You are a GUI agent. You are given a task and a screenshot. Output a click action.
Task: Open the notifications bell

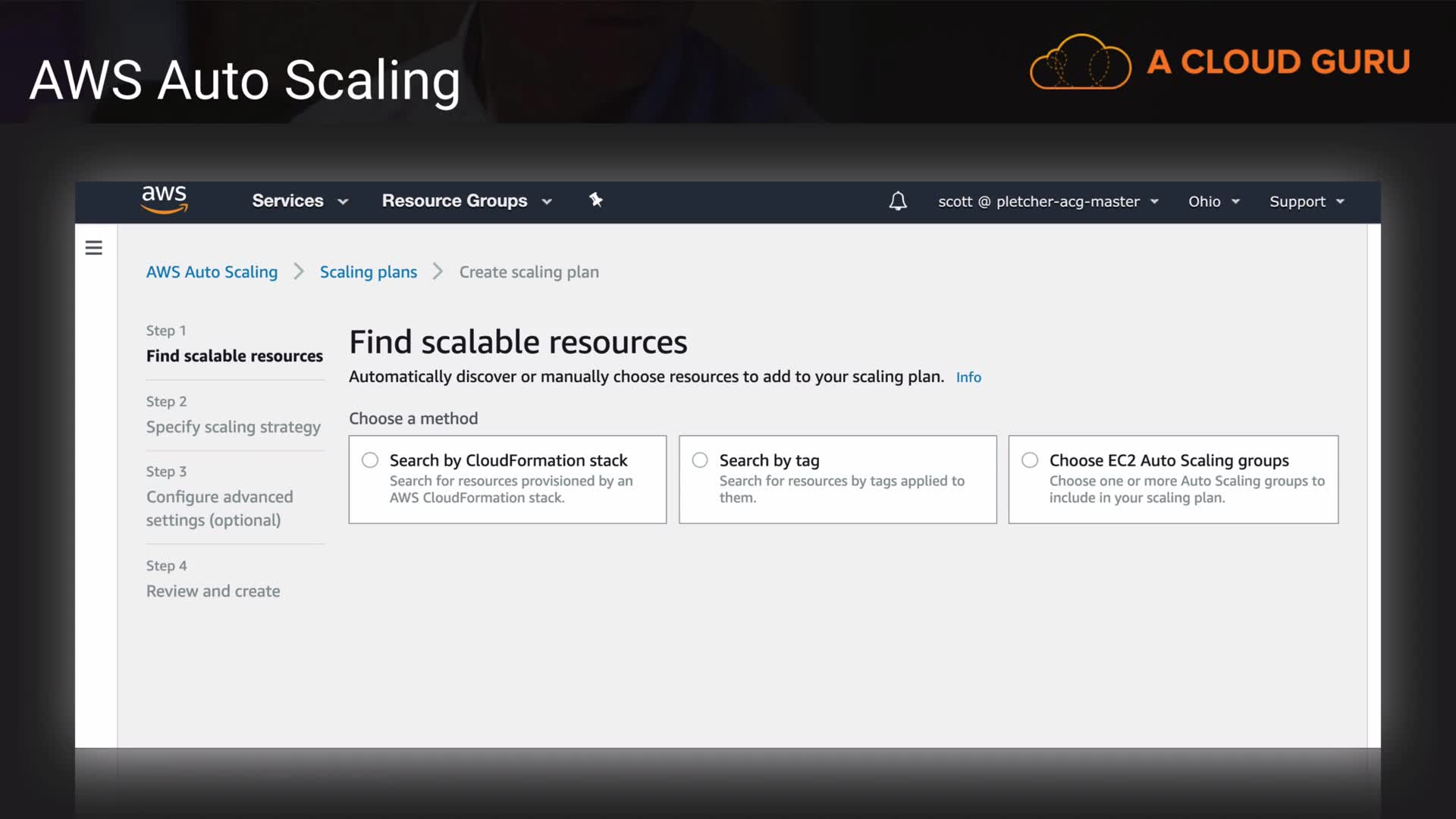pyautogui.click(x=898, y=201)
